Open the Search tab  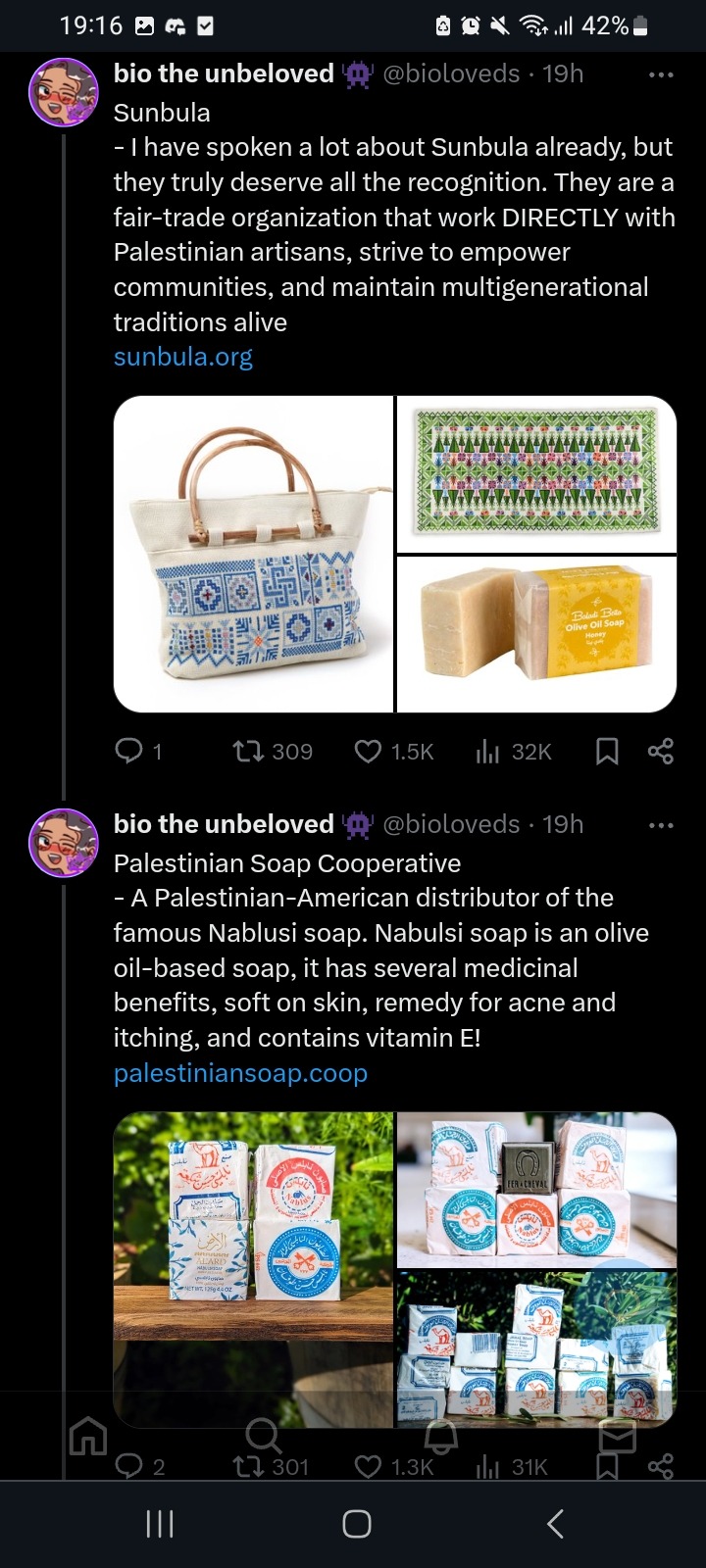point(263,1437)
